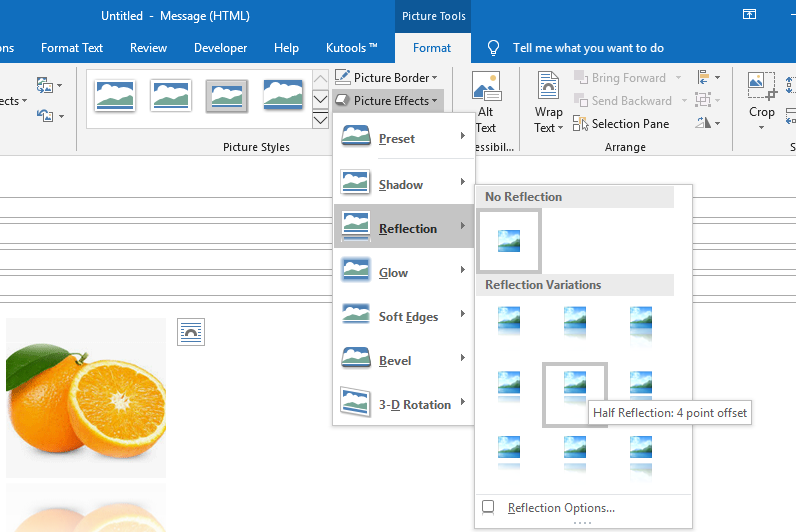The image size is (796, 532).
Task: Open the Align objects dropdown
Action: point(709,78)
